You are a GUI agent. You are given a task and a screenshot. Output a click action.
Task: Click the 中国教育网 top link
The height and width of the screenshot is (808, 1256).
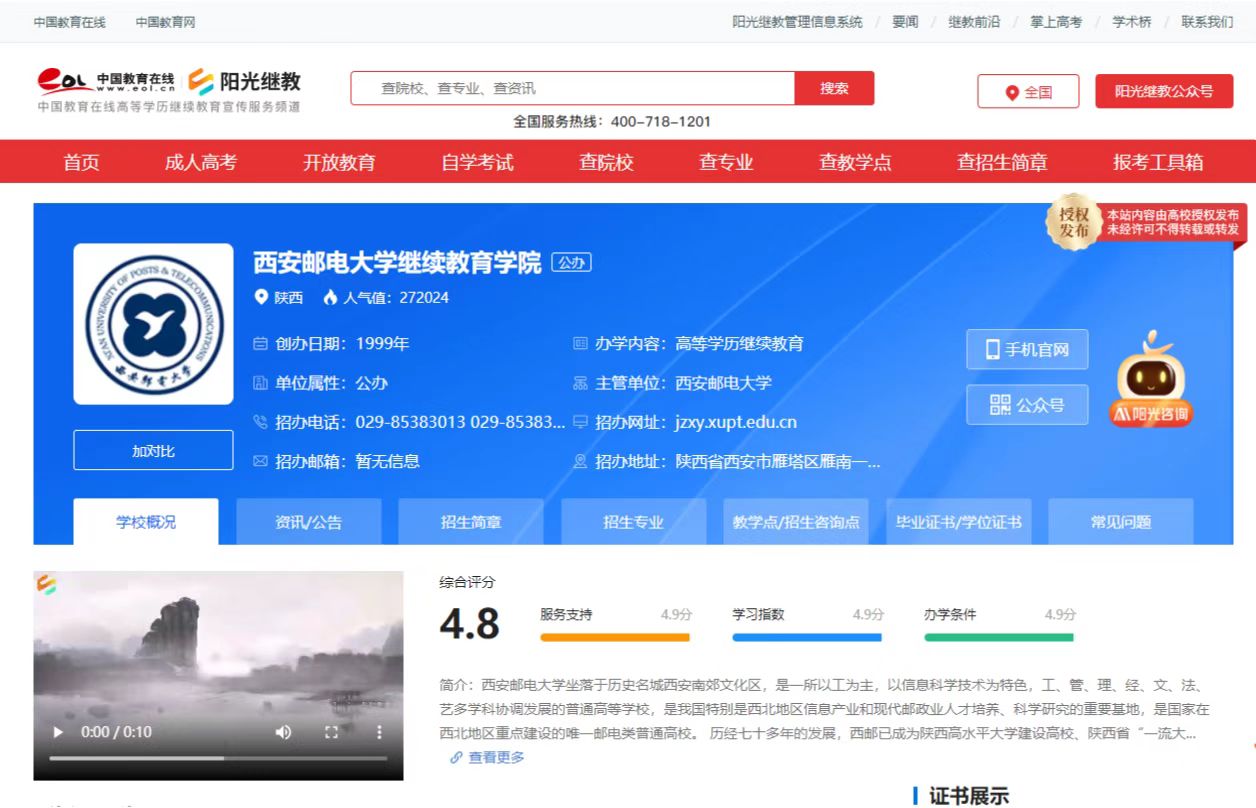point(165,22)
